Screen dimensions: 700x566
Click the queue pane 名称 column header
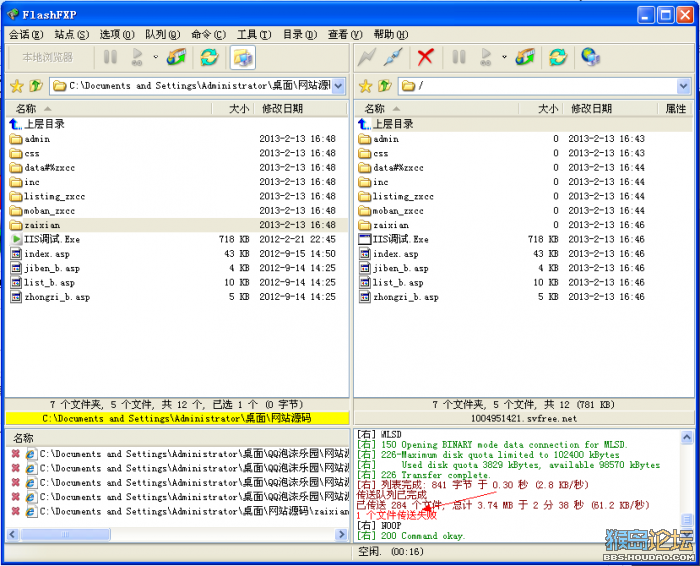178,438
